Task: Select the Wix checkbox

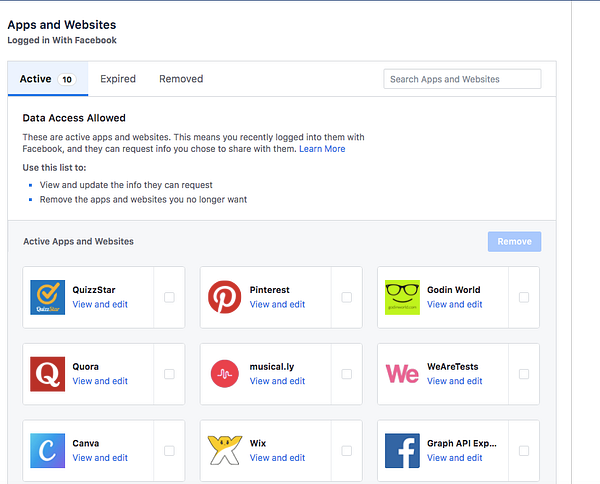Action: point(347,451)
